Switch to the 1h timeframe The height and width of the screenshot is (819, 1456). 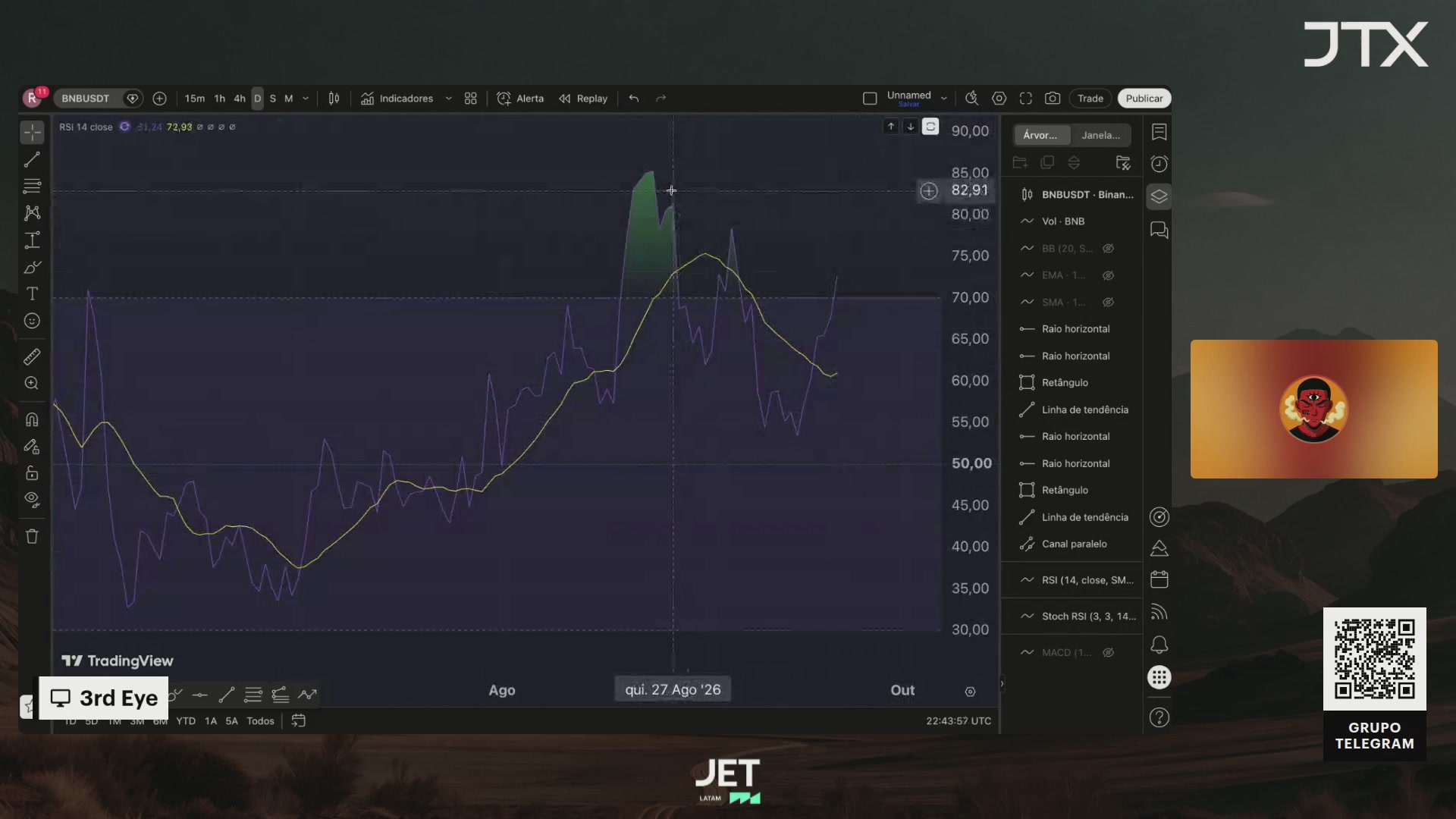point(220,99)
